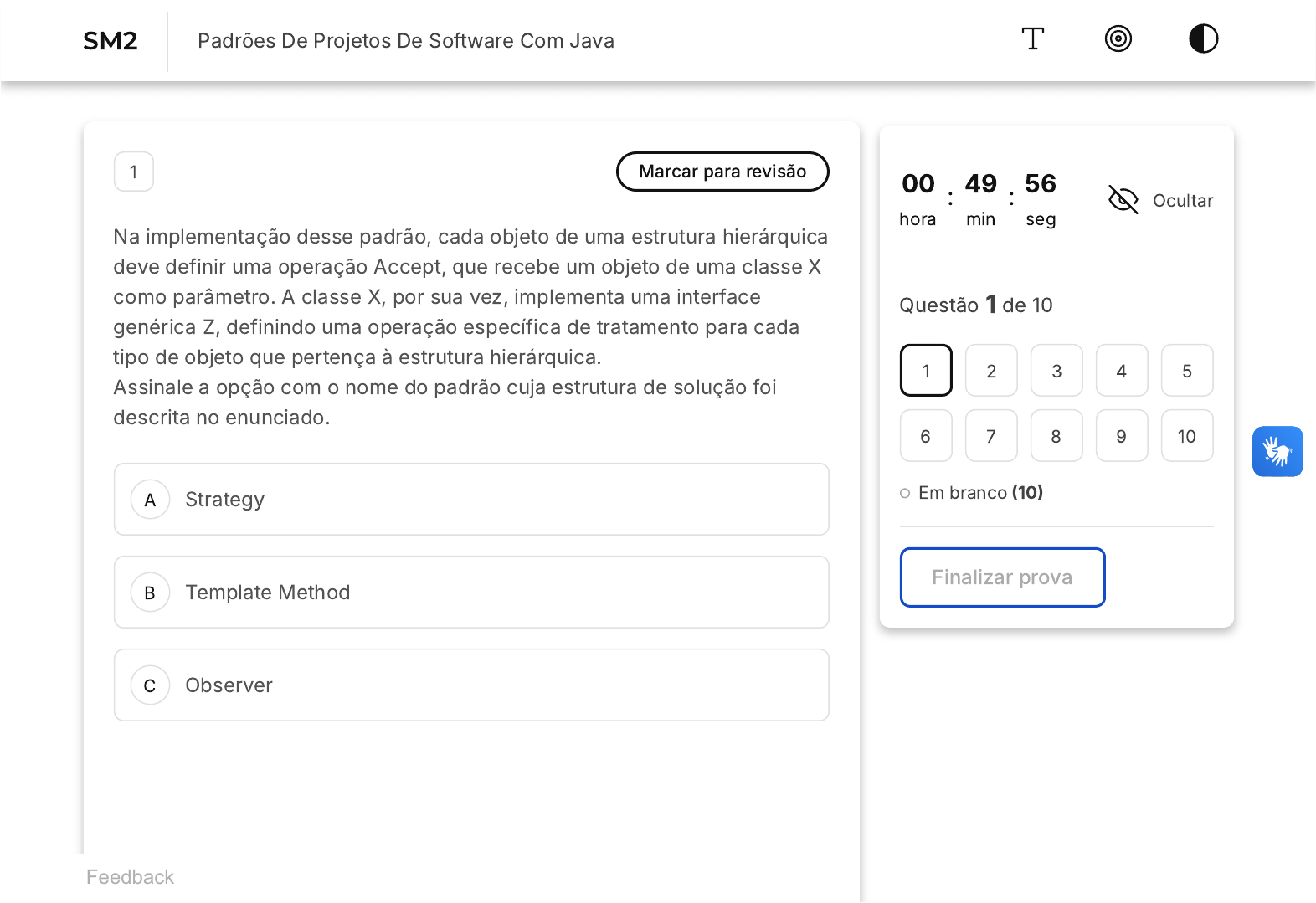Click the target focus mode icon

tap(1118, 39)
